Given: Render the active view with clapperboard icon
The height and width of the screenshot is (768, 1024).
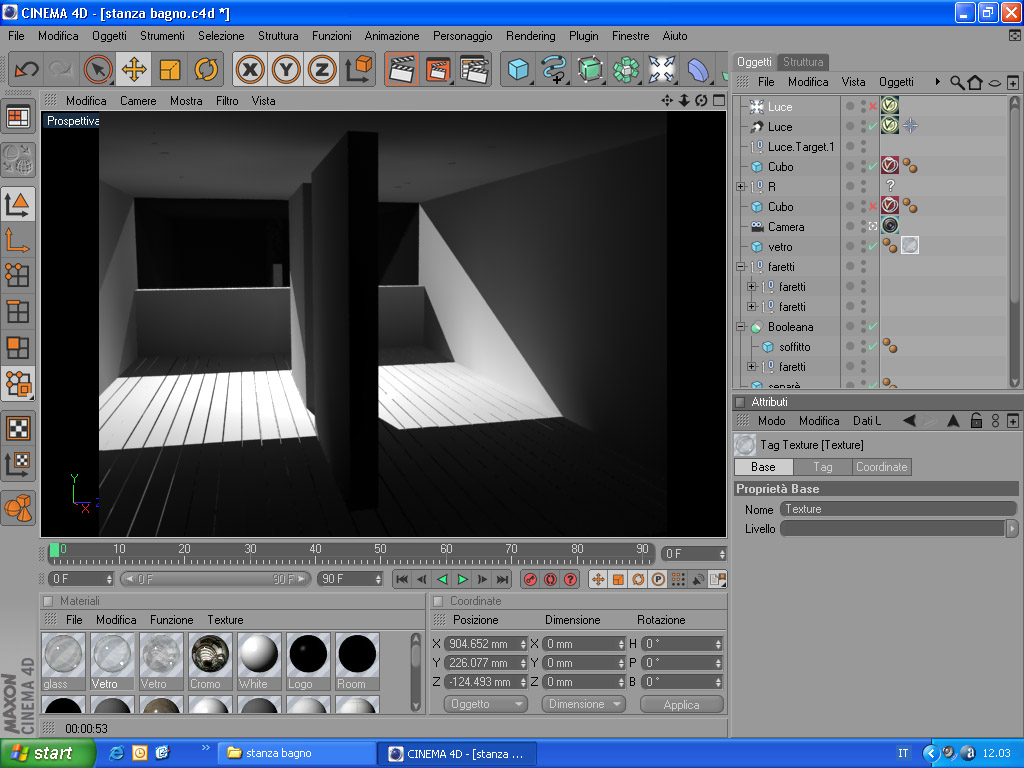Looking at the screenshot, I should (x=402, y=69).
